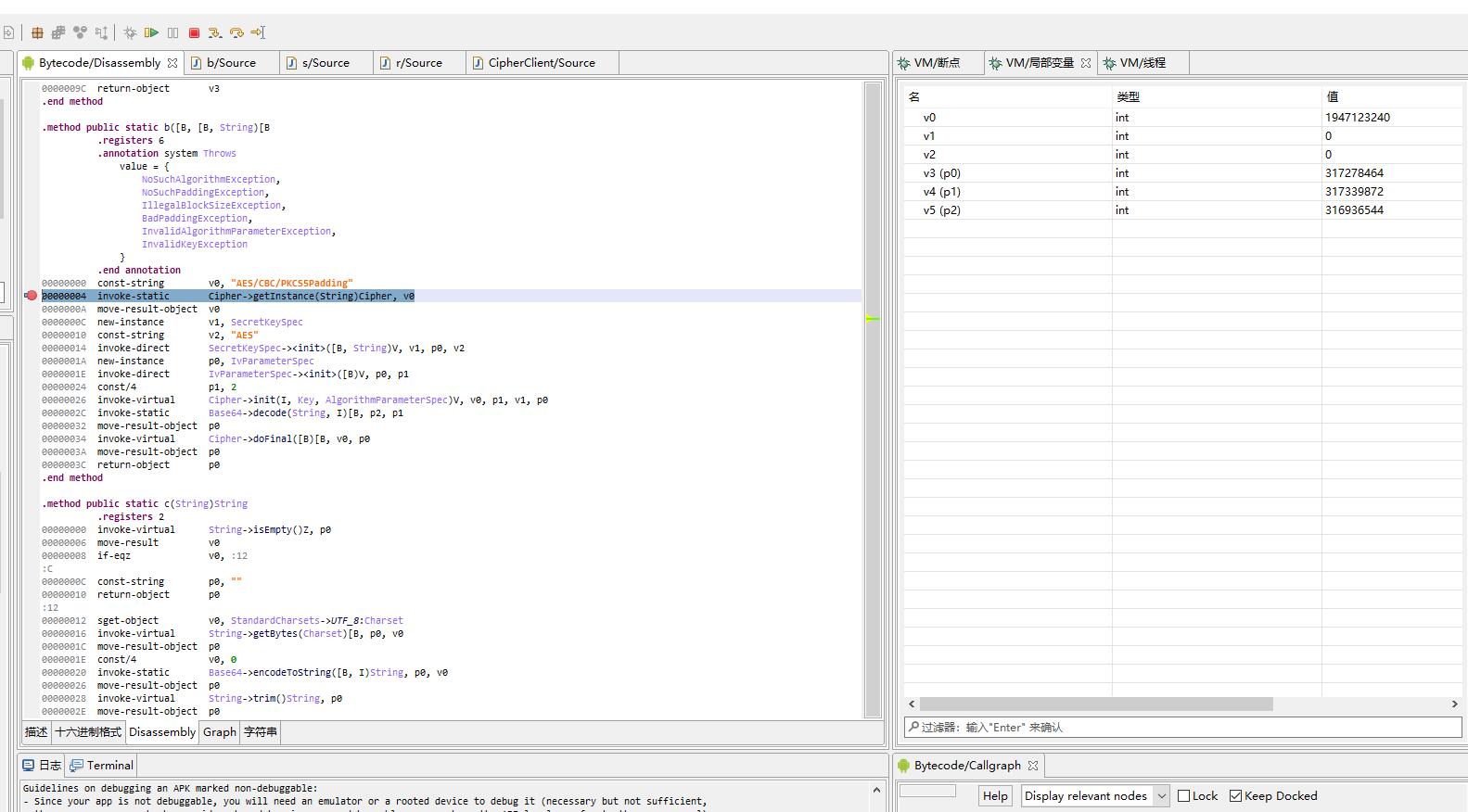Click the disassembly vertical scrollbar

[x=873, y=400]
